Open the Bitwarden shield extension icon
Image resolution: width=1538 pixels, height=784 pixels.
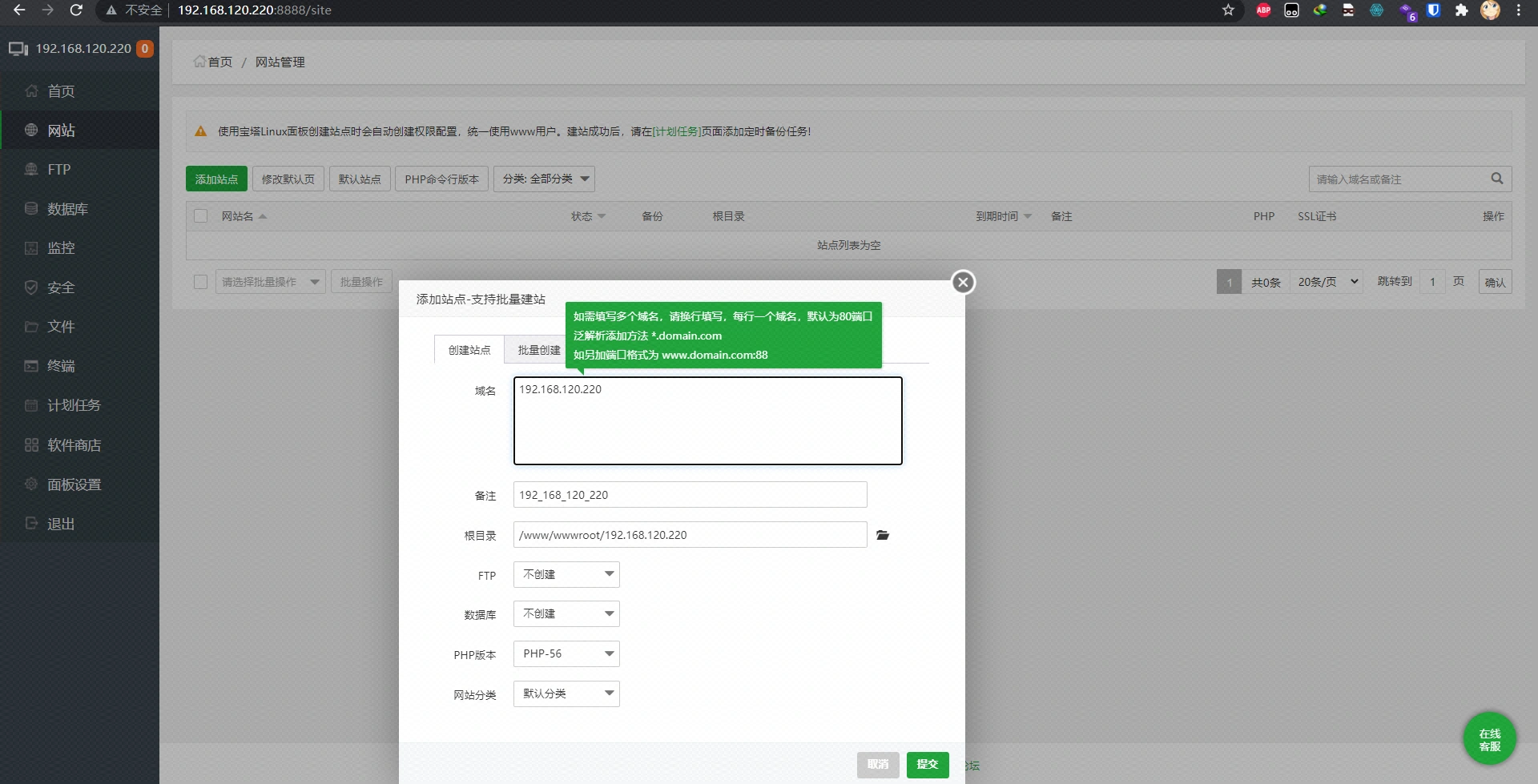1434,10
